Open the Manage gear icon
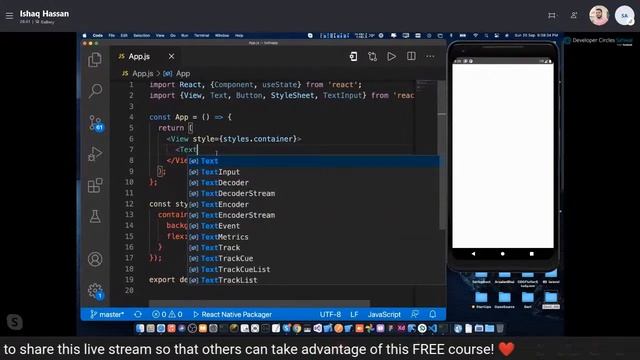Image resolution: width=640 pixels, height=360 pixels. [96, 291]
